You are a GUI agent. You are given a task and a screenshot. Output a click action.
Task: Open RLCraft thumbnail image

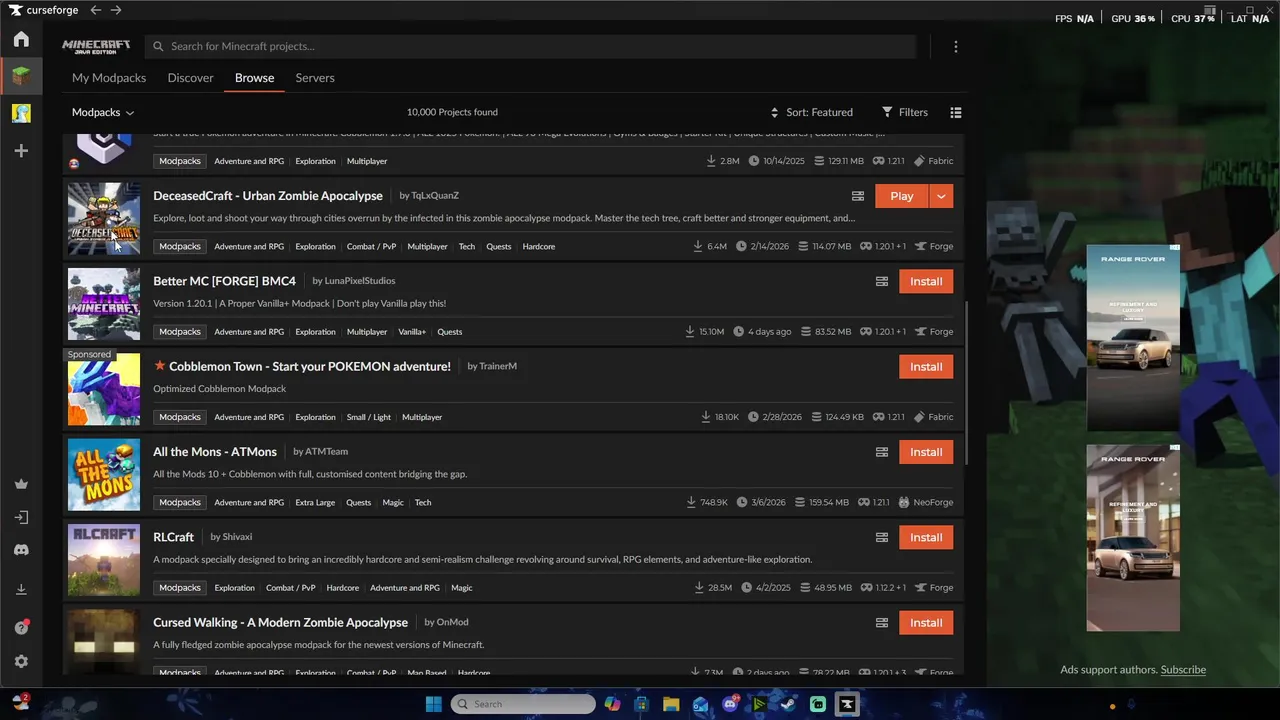coord(104,560)
